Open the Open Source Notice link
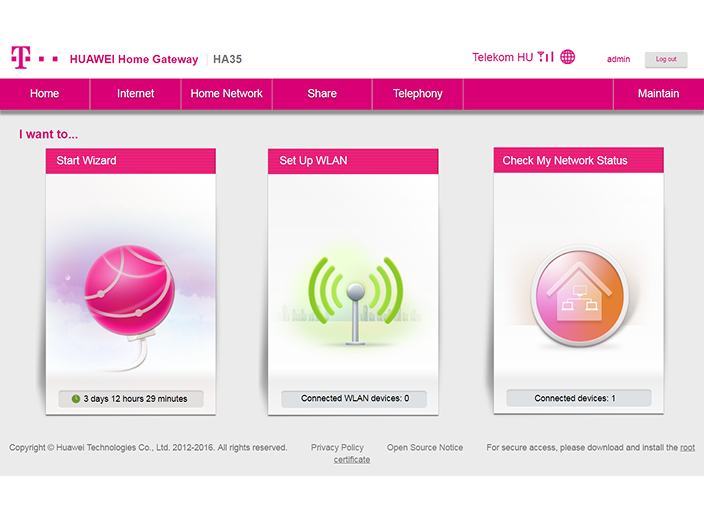Image resolution: width=704 pixels, height=514 pixels. (425, 448)
